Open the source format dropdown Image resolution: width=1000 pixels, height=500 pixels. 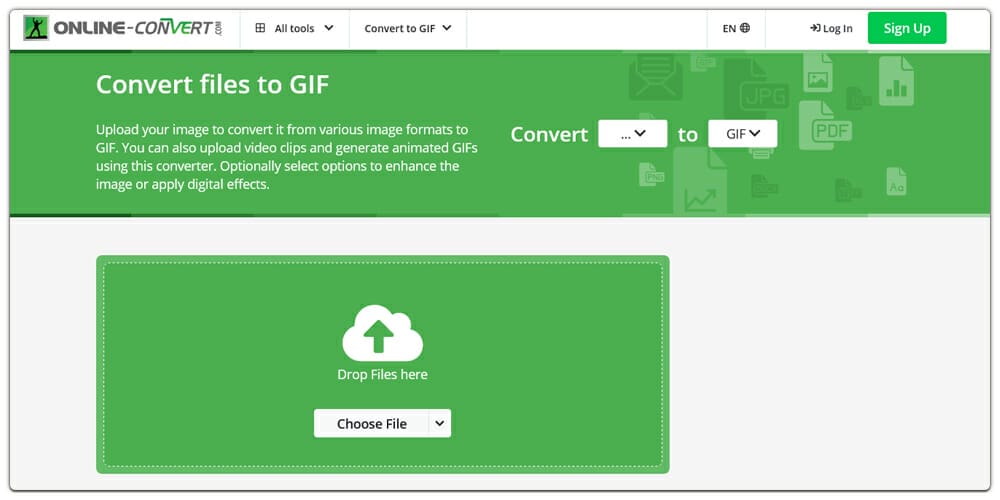(x=633, y=134)
